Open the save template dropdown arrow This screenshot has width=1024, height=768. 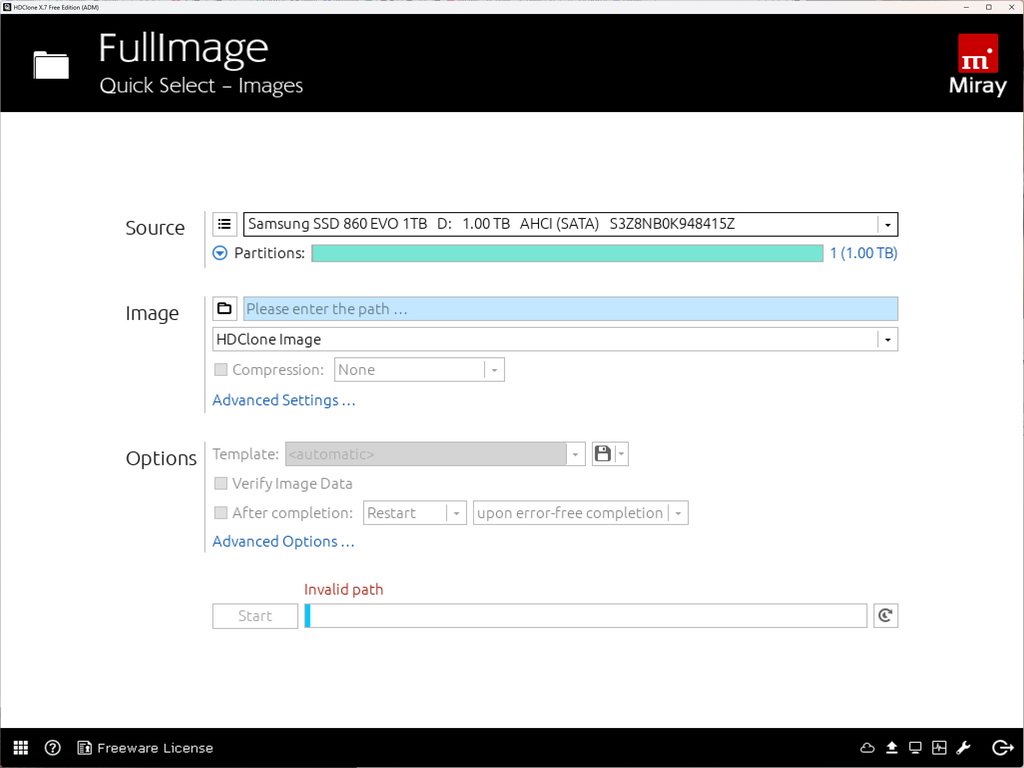coord(621,454)
